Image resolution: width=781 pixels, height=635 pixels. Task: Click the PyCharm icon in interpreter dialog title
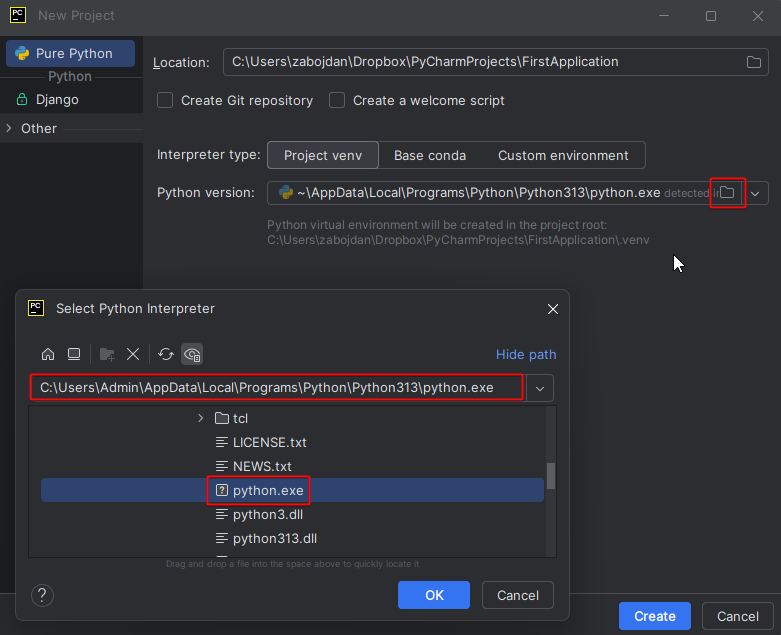tap(36, 308)
